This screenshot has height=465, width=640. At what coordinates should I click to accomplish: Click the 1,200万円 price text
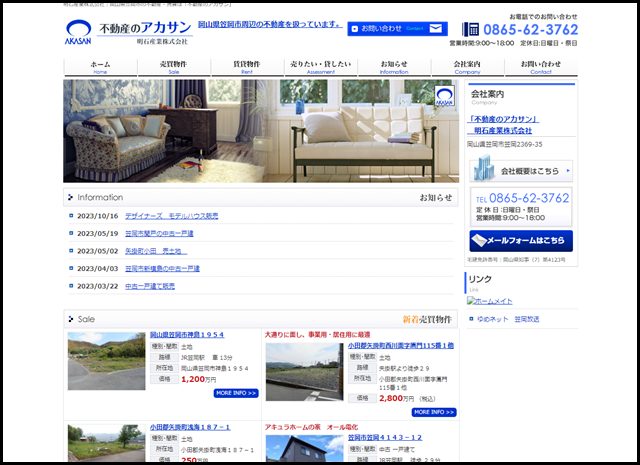pyautogui.click(x=198, y=379)
